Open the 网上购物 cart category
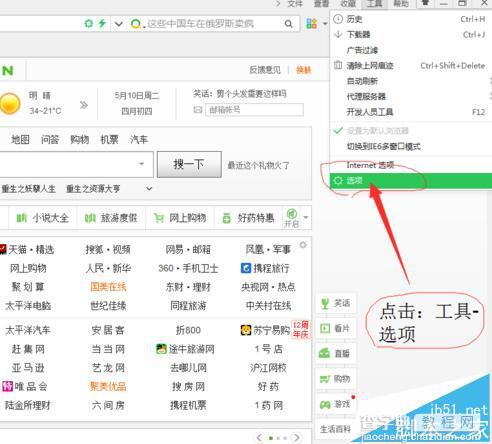 point(180,218)
